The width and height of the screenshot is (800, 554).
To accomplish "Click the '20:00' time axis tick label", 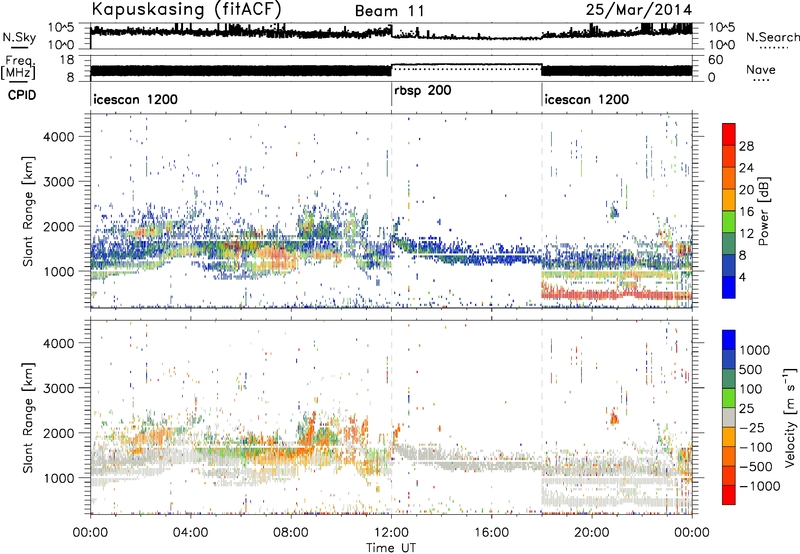I will (592, 533).
